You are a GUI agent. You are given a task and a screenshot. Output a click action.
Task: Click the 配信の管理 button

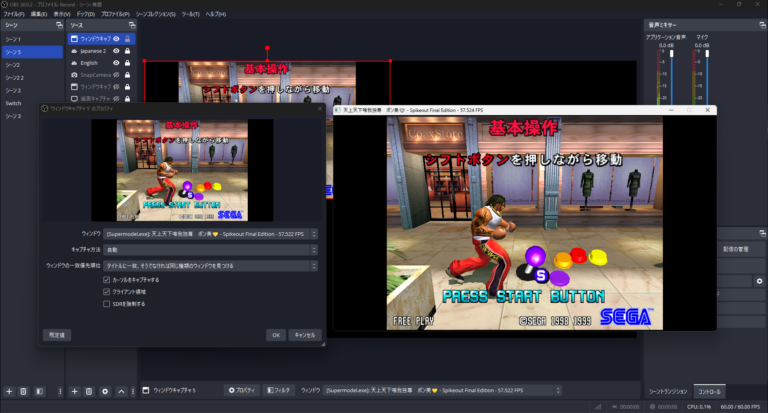tap(735, 249)
